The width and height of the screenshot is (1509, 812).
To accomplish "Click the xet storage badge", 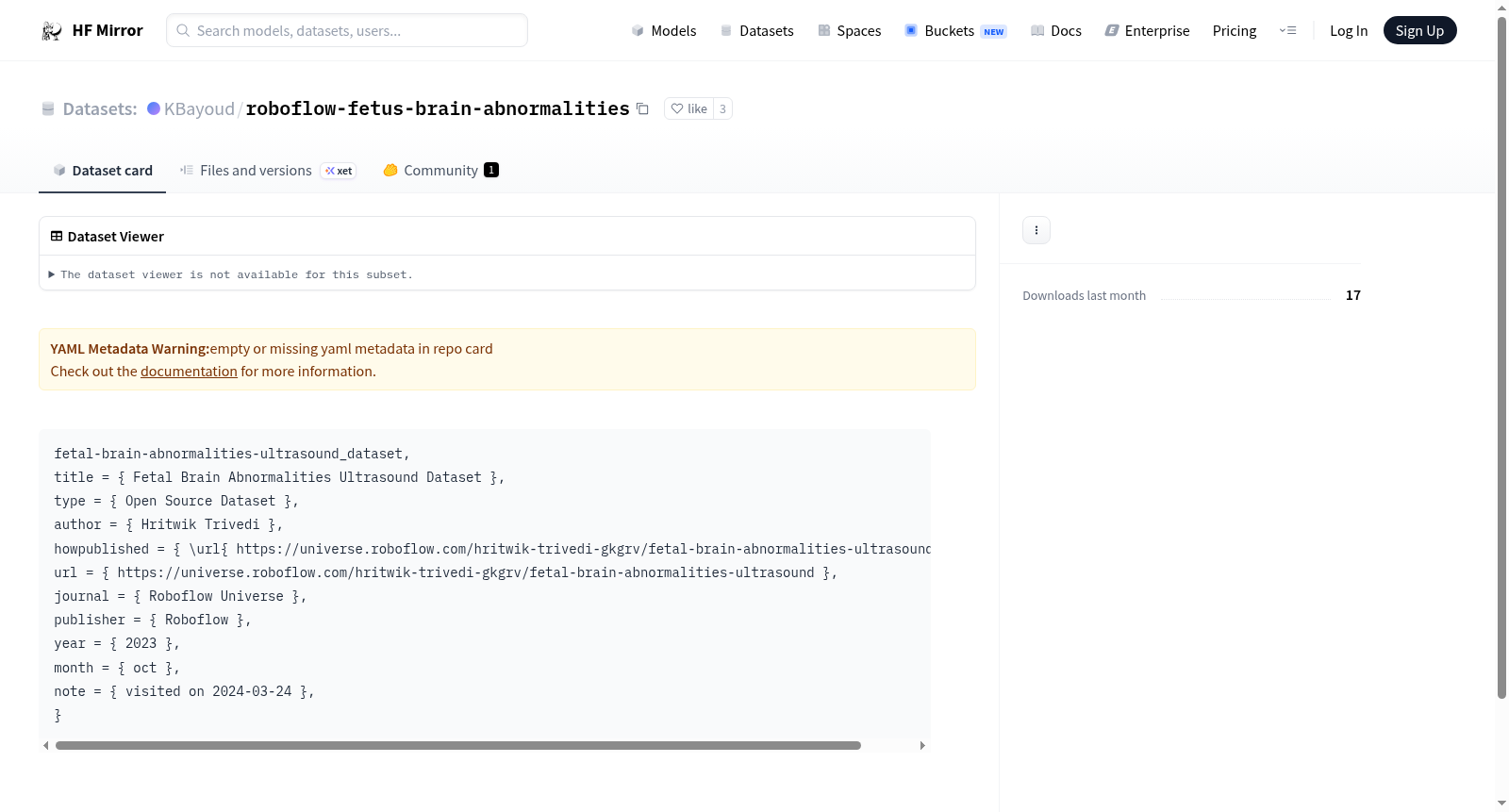I will (339, 171).
